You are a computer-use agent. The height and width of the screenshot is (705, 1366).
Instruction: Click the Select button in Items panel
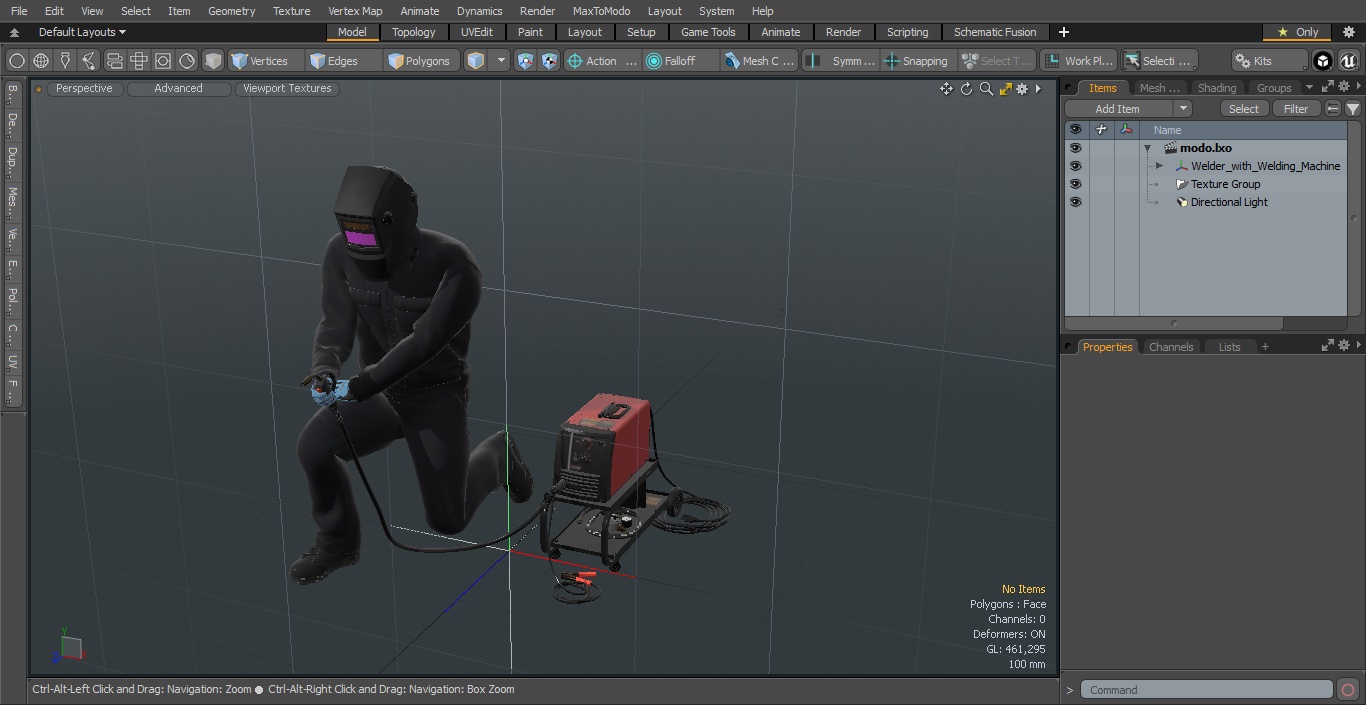pos(1244,109)
